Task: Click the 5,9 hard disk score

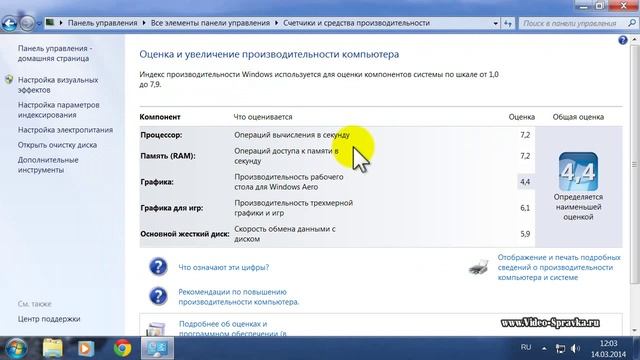Action: pyautogui.click(x=525, y=234)
